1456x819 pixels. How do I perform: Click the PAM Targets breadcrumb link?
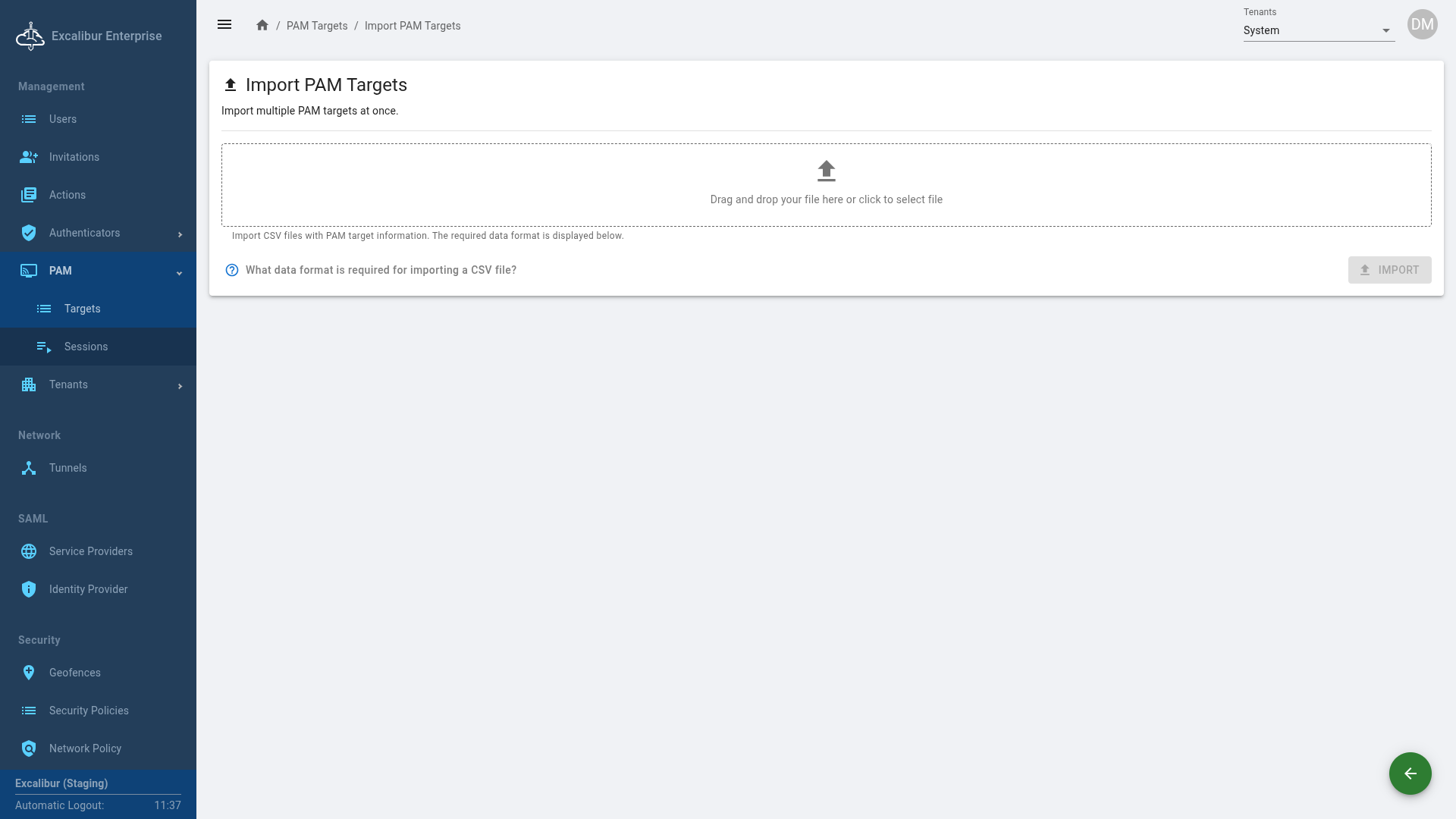pos(317,26)
